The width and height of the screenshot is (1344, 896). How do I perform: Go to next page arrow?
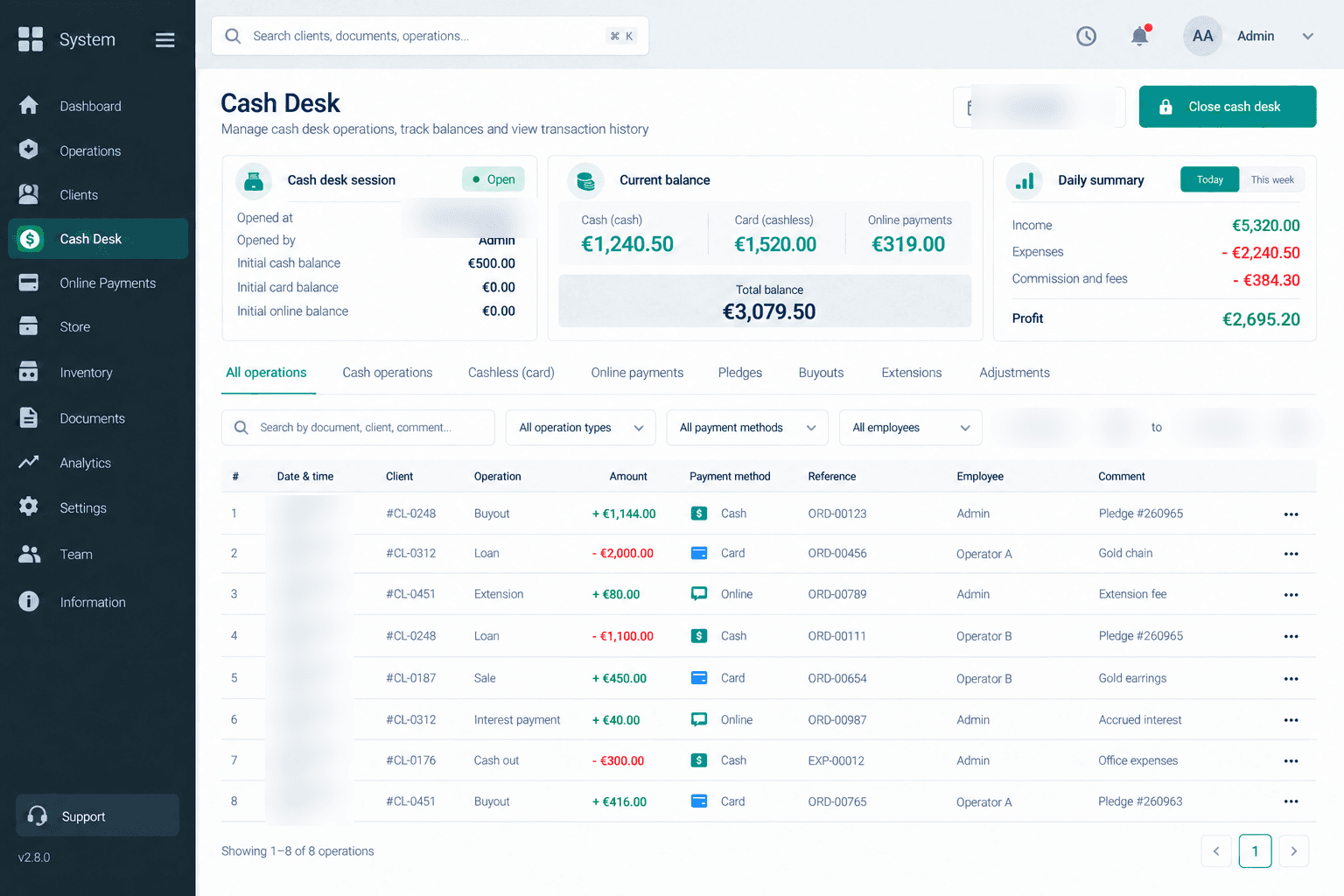pos(1293,851)
